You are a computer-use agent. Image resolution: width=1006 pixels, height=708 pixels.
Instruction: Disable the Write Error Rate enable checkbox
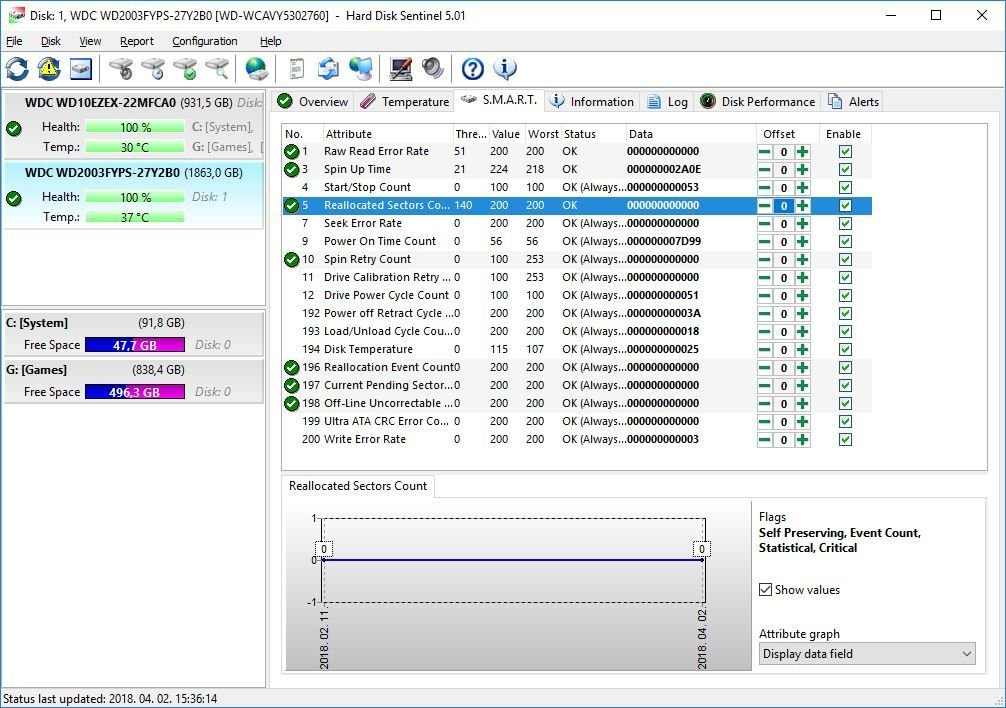pos(845,440)
